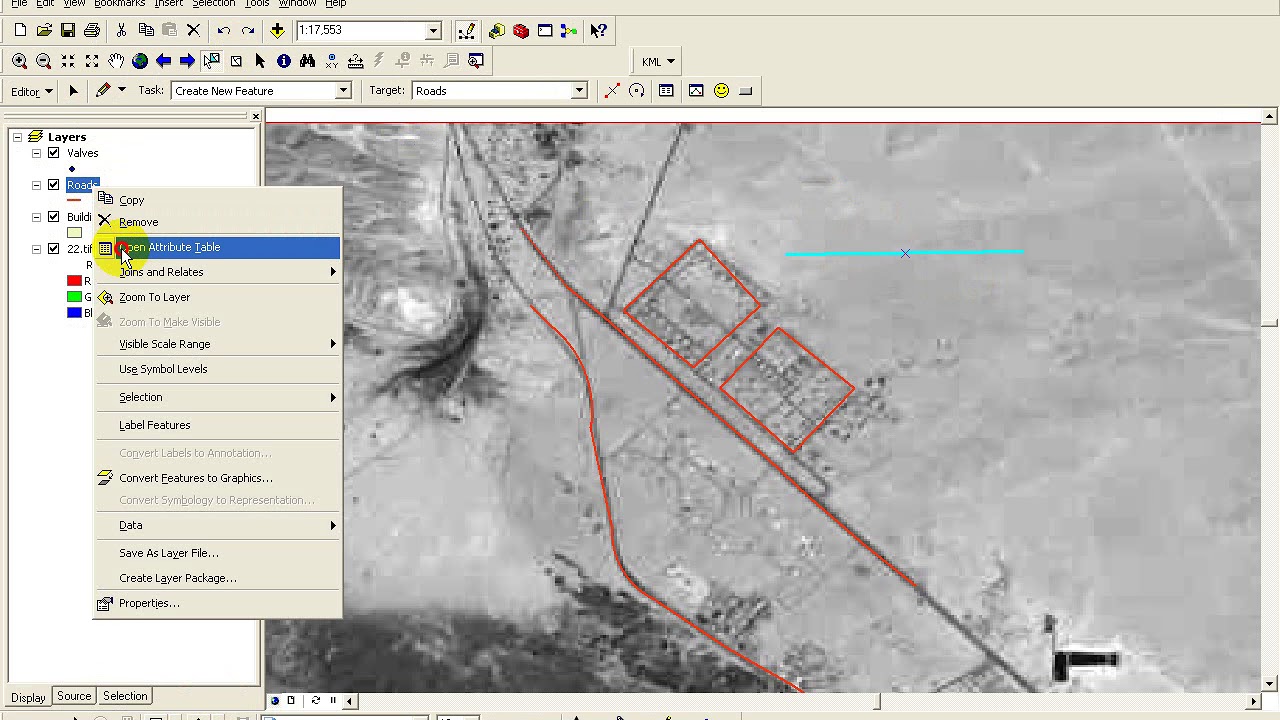This screenshot has height=720, width=1280.
Task: Select the Sketch pencil tool
Action: pos(103,91)
